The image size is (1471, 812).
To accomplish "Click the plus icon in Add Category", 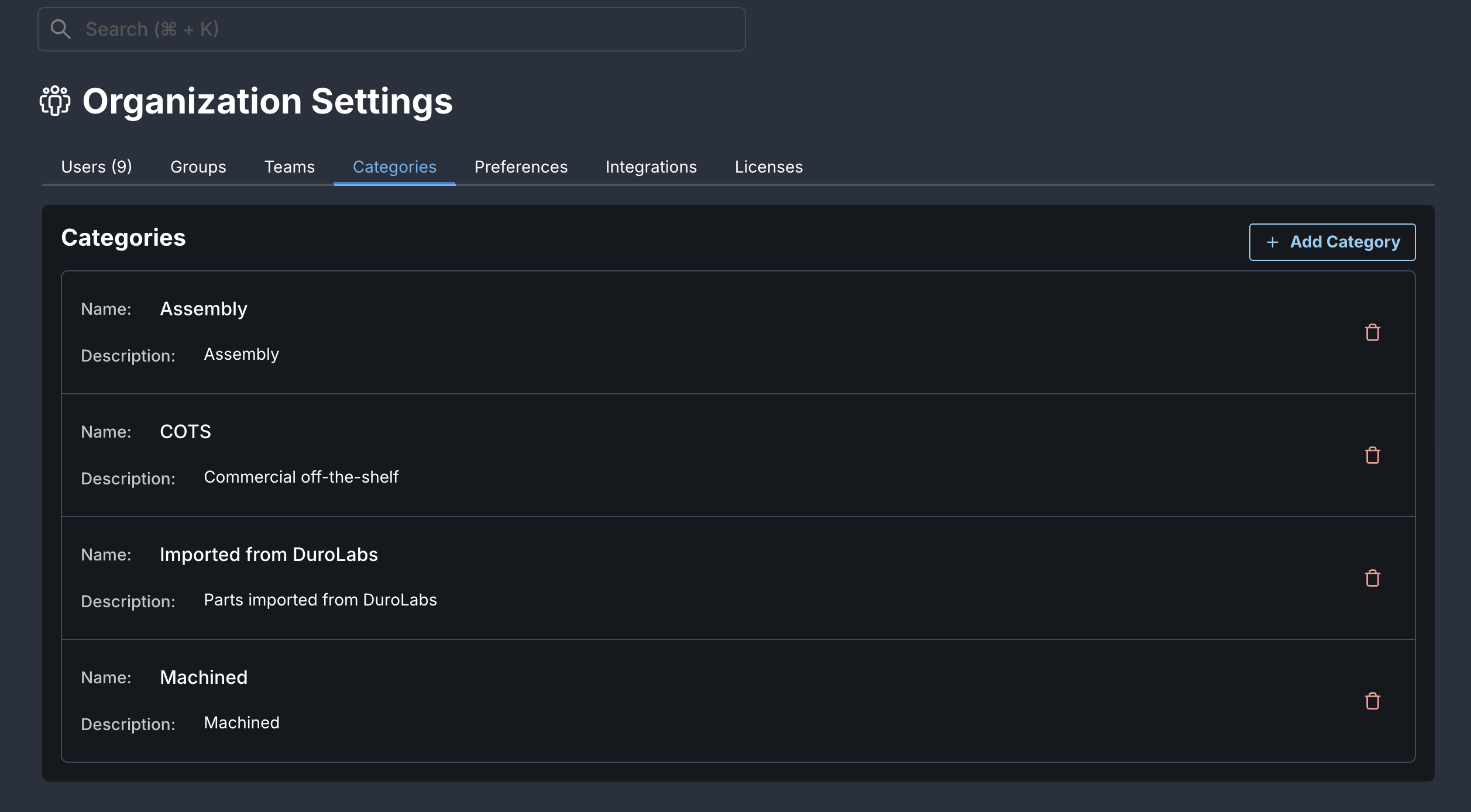I will (1272, 242).
